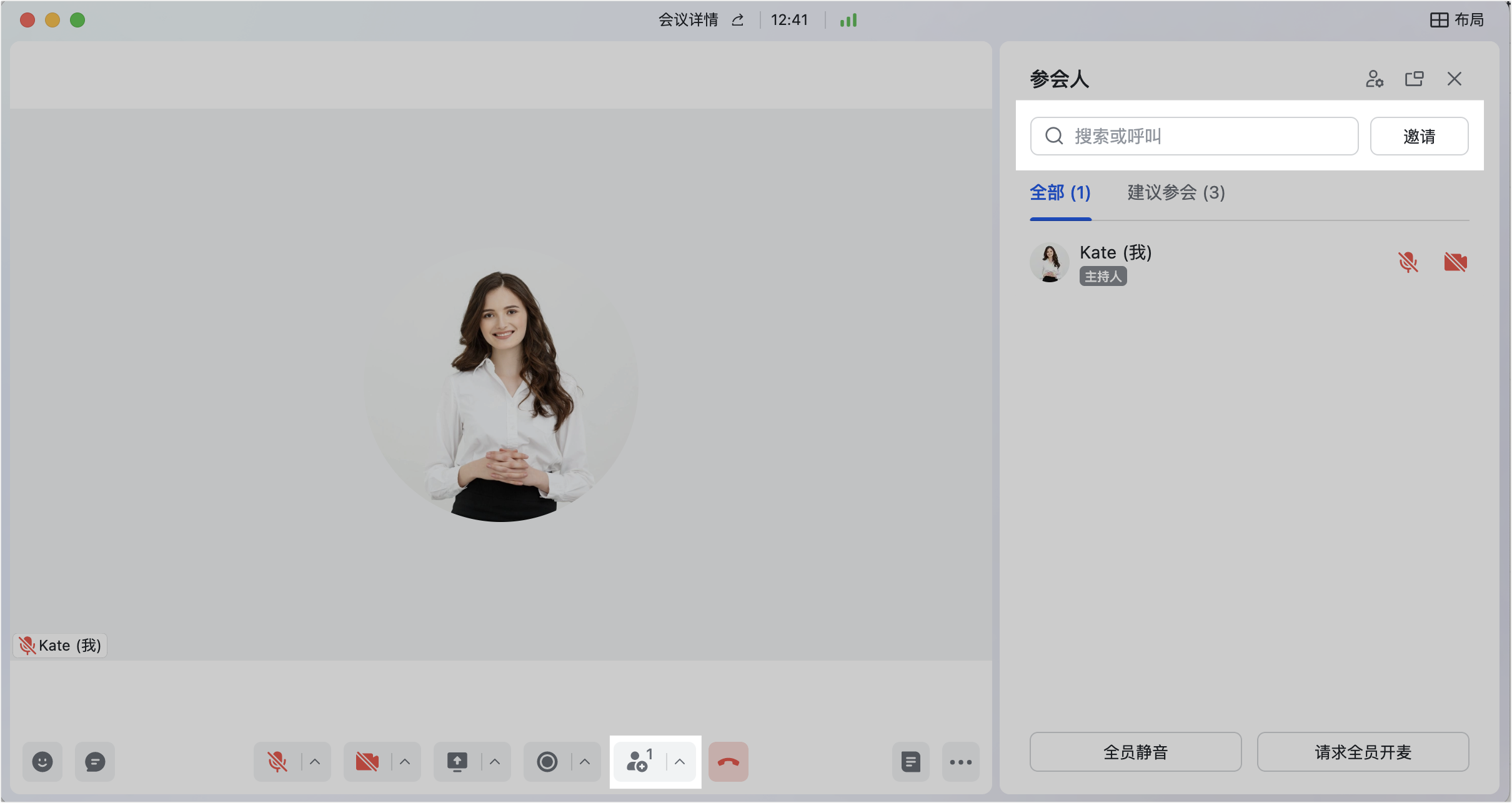Open 布局 layout options
1512x803 pixels.
click(x=1457, y=20)
